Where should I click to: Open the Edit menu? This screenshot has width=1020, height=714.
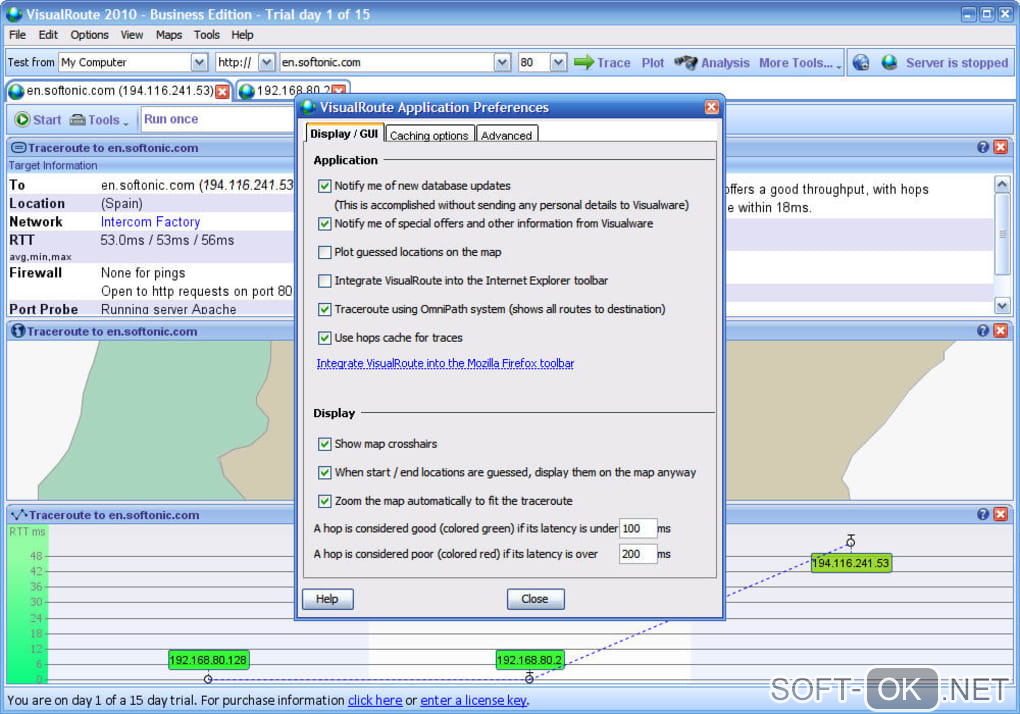(x=48, y=35)
